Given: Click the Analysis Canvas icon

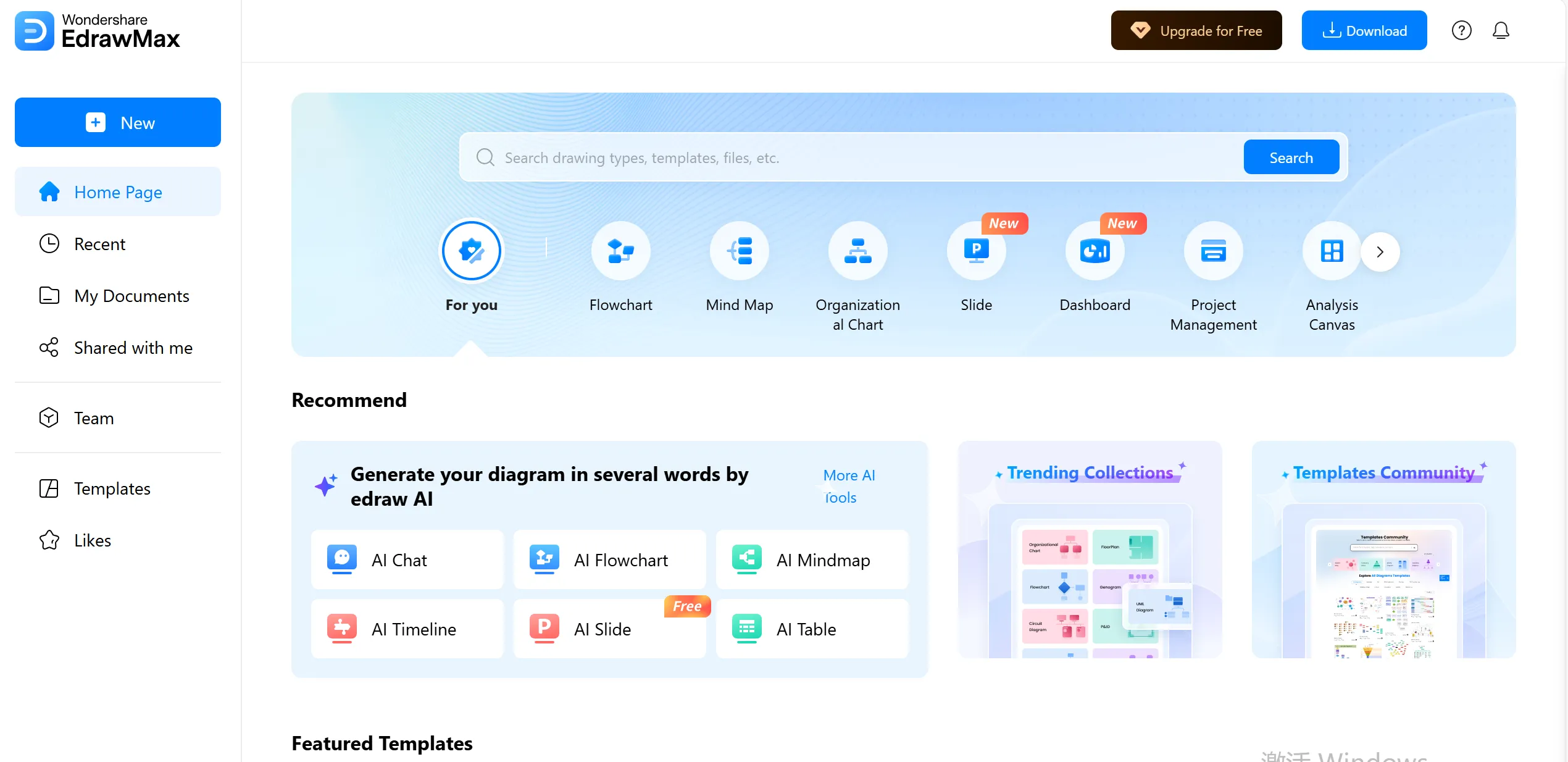Looking at the screenshot, I should click(1332, 251).
